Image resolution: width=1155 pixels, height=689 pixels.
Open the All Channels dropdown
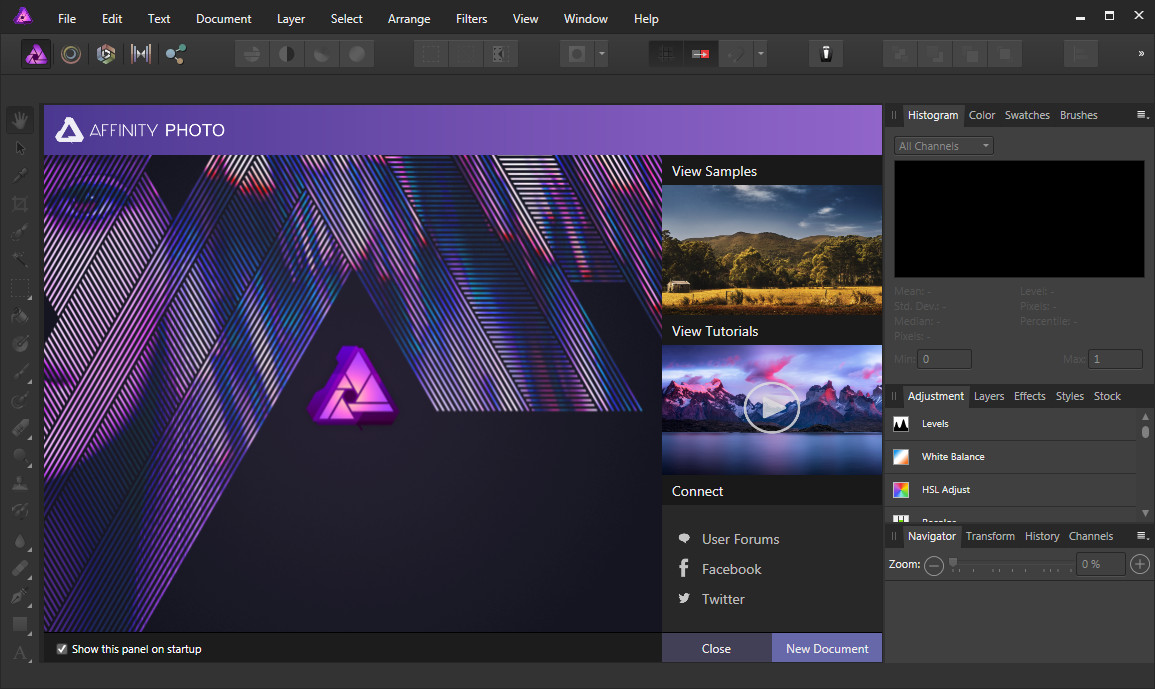(x=944, y=146)
